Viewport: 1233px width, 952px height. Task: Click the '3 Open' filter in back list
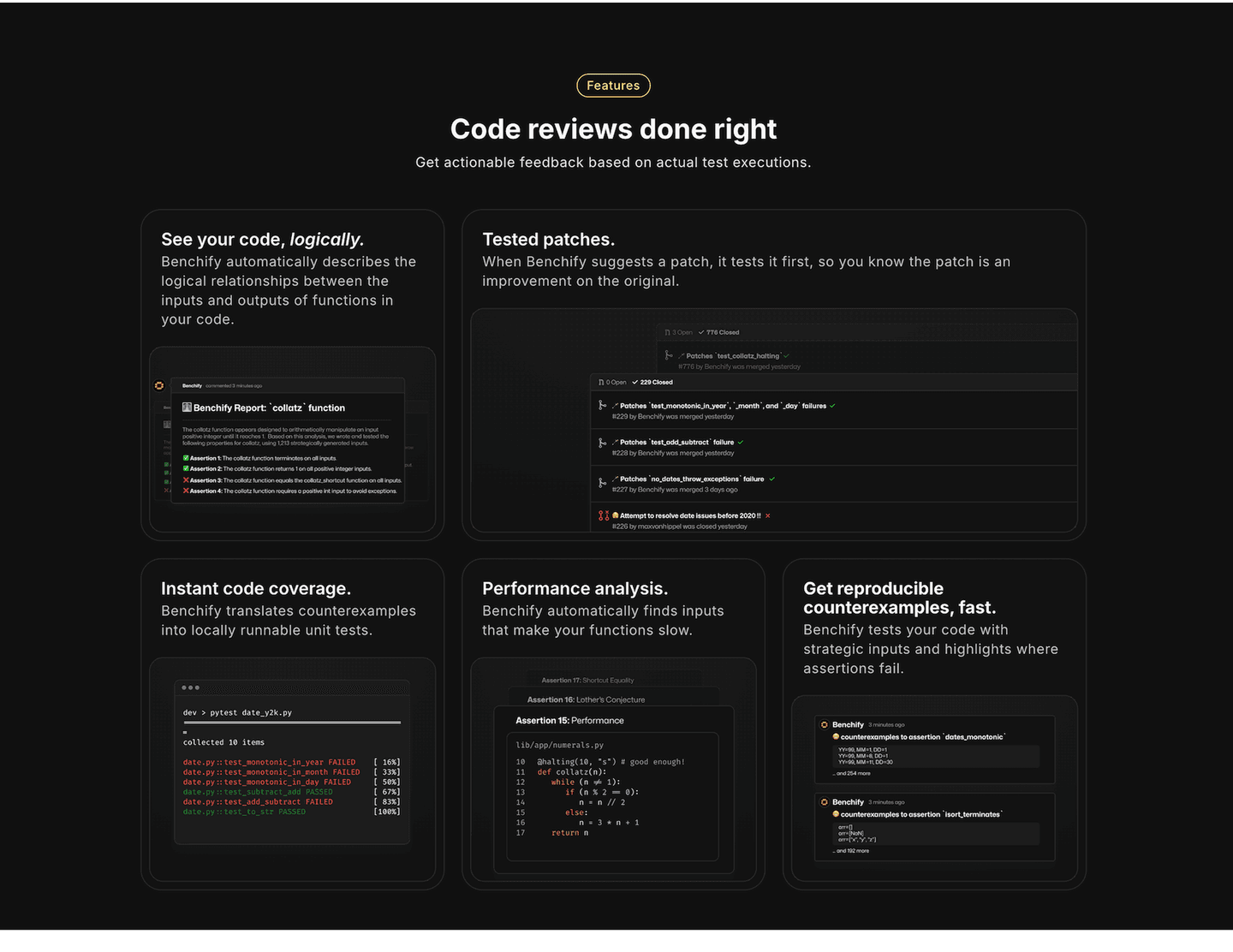tap(679, 332)
